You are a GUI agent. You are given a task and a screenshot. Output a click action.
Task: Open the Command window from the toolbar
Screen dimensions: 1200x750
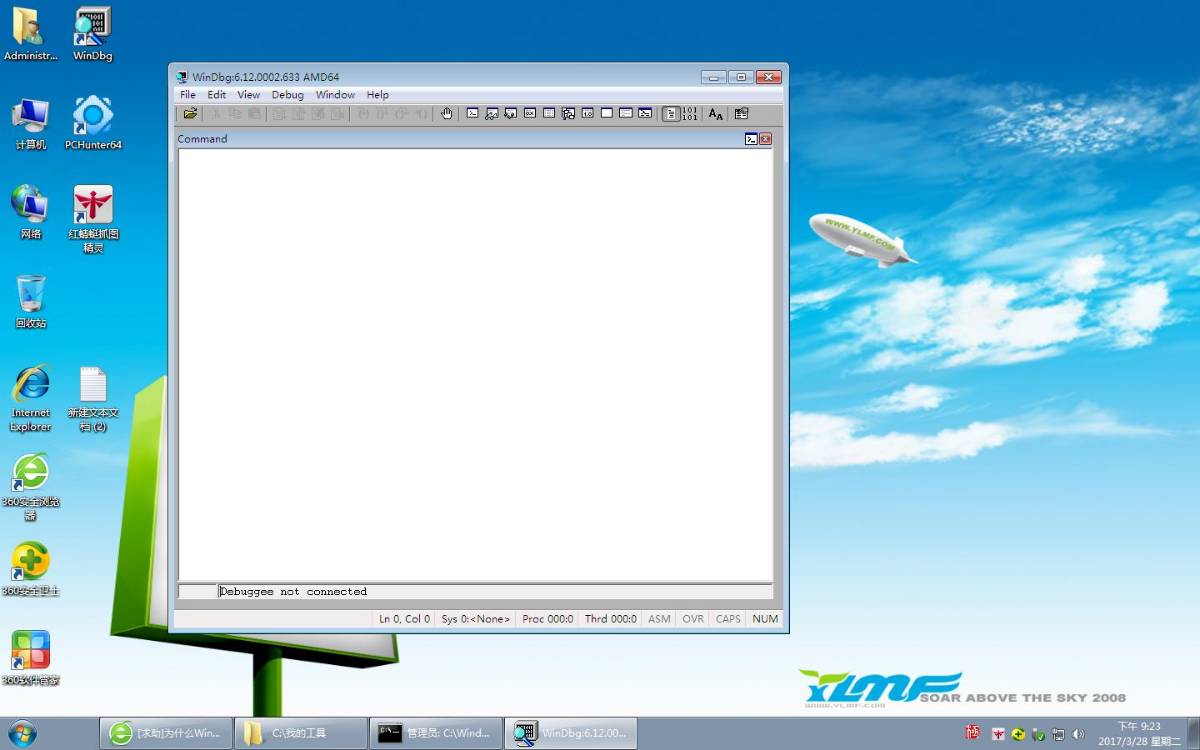click(473, 113)
